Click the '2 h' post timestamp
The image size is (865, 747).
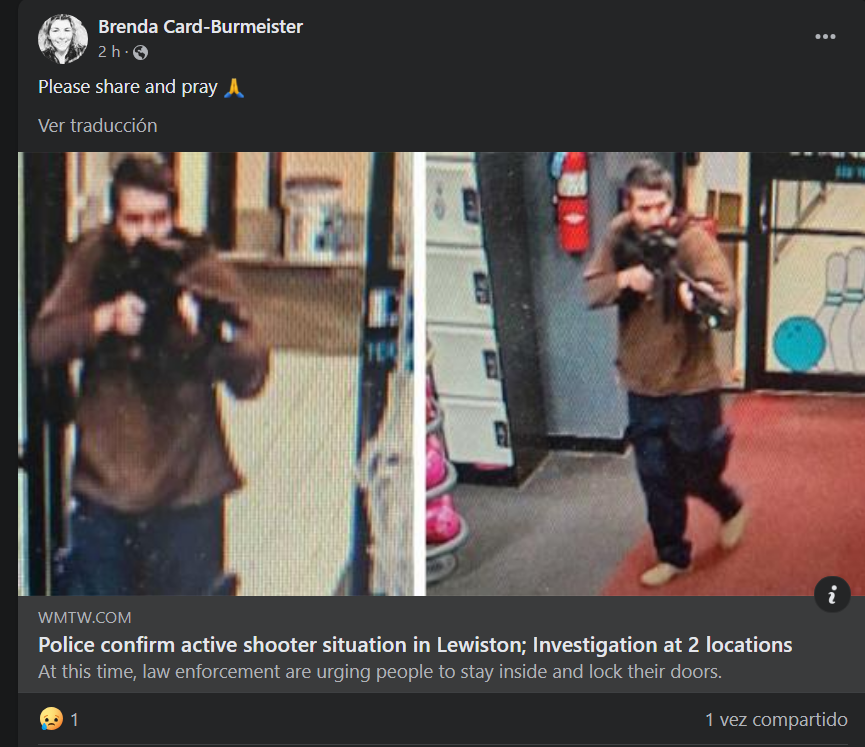(109, 52)
